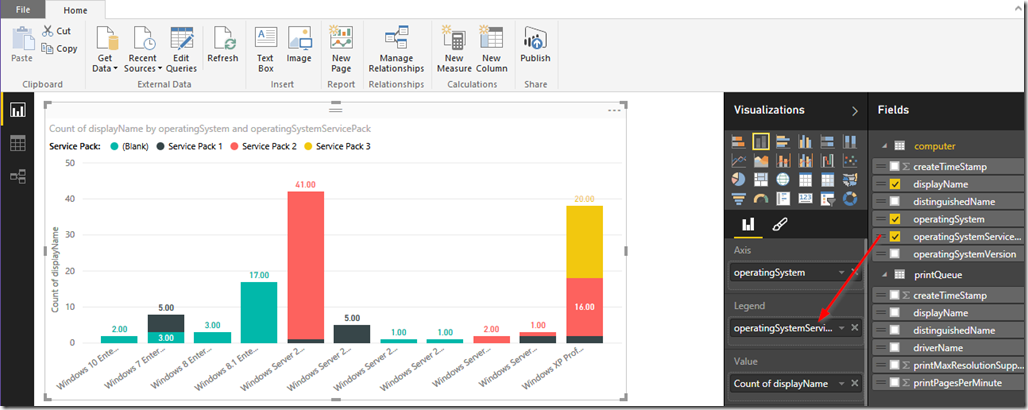Open dropdown for Legend field operatingSystemServi...
Screen dimensions: 1028x410
point(841,327)
